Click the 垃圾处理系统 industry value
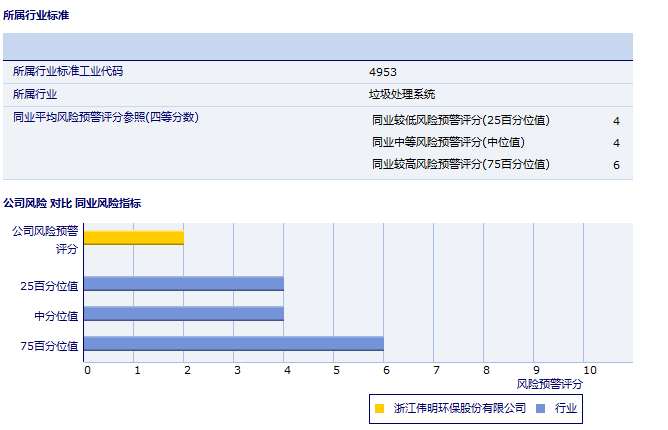The height and width of the screenshot is (430, 668). [402, 95]
